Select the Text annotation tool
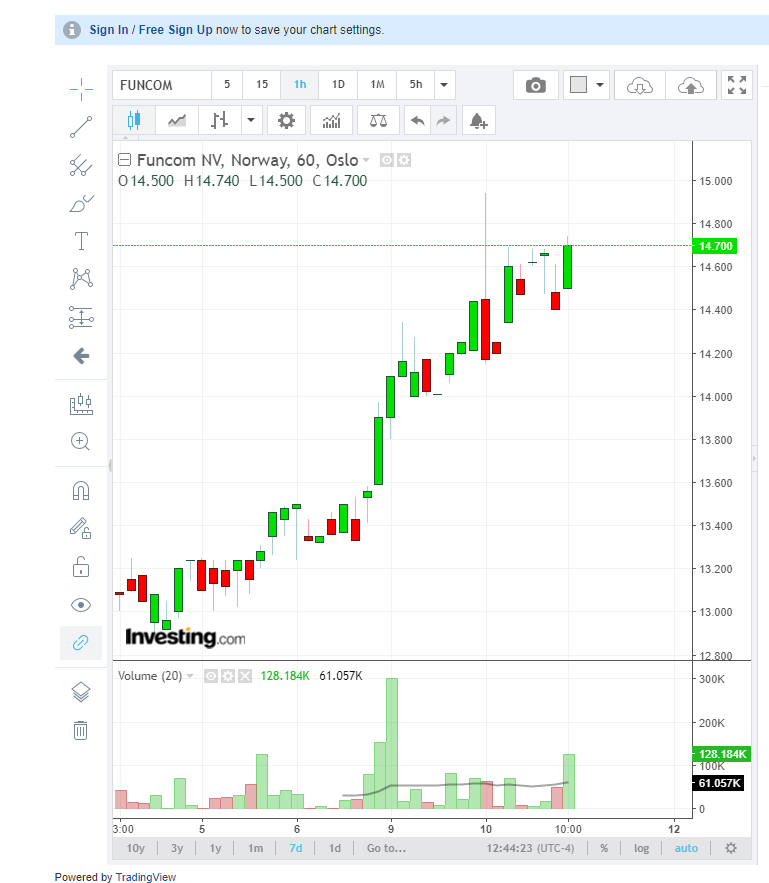769x883 pixels. [x=81, y=241]
